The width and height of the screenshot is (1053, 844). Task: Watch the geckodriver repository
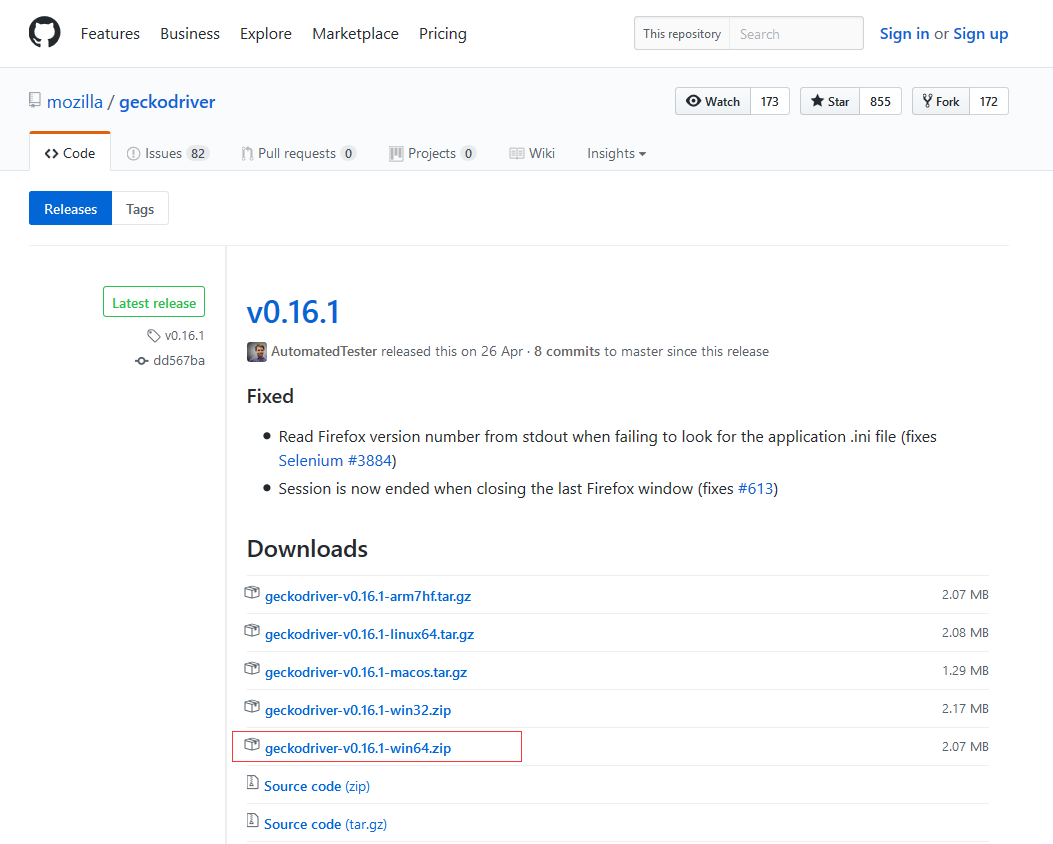[713, 101]
